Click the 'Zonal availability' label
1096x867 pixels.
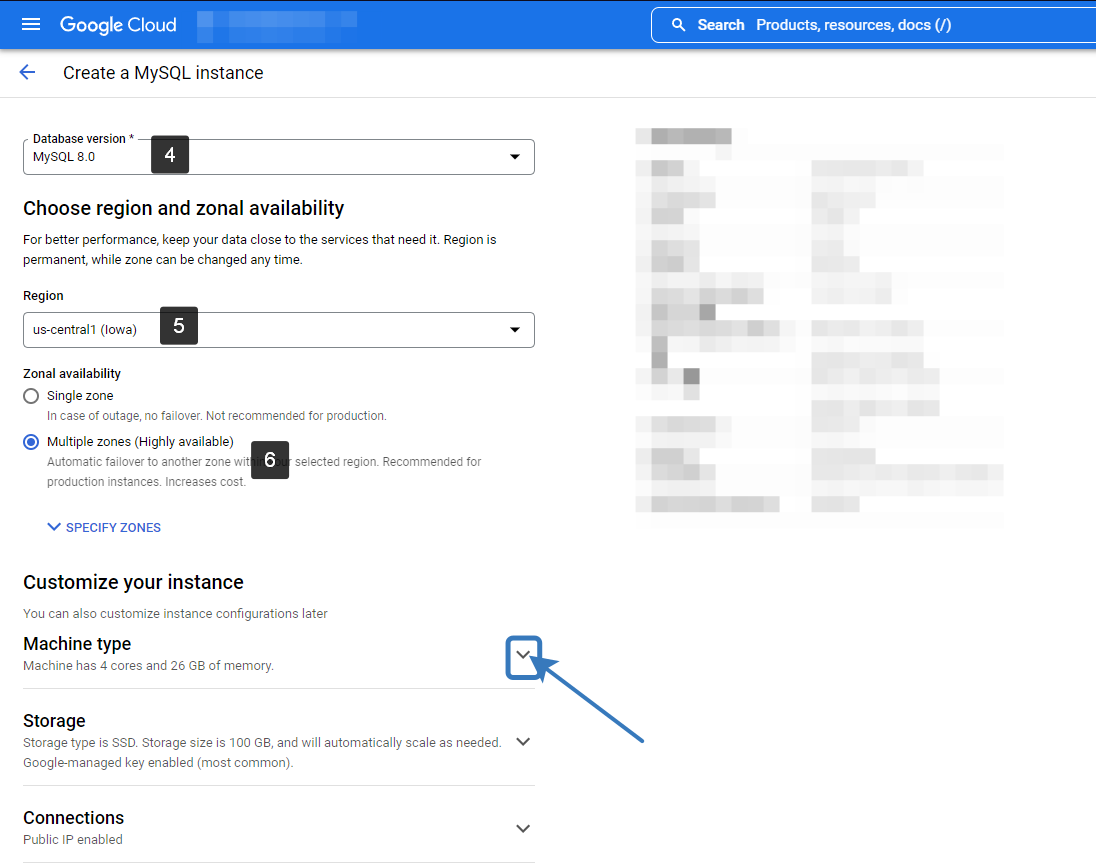72,373
